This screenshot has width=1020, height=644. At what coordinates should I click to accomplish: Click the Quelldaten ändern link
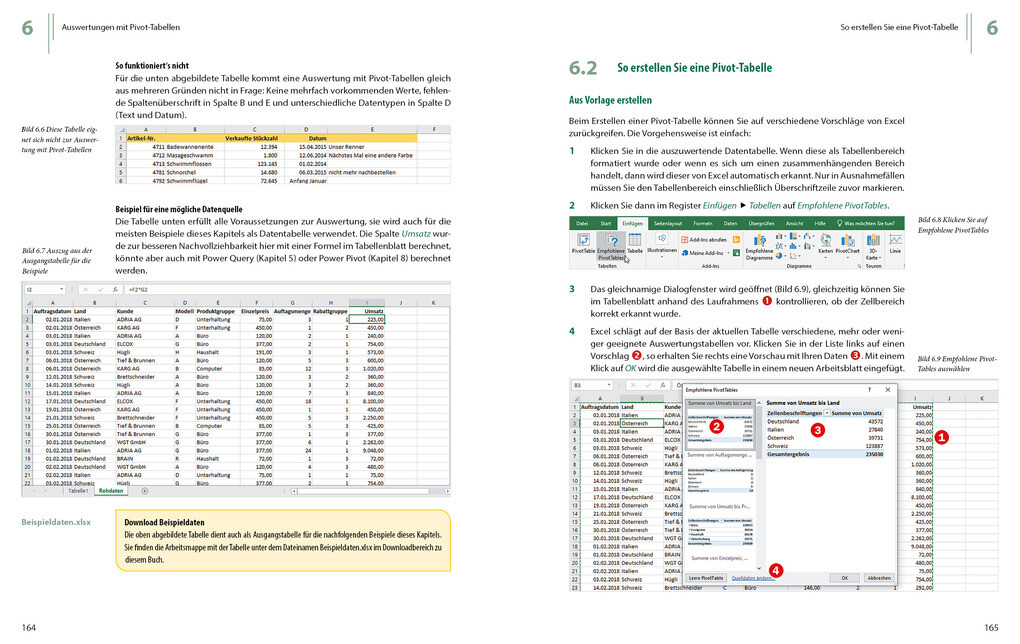coord(753,578)
